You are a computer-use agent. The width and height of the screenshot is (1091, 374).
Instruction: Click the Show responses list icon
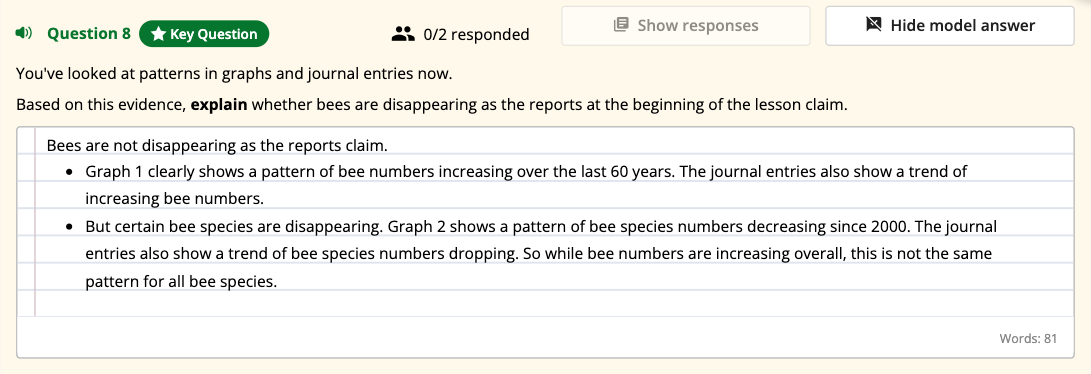(x=621, y=26)
